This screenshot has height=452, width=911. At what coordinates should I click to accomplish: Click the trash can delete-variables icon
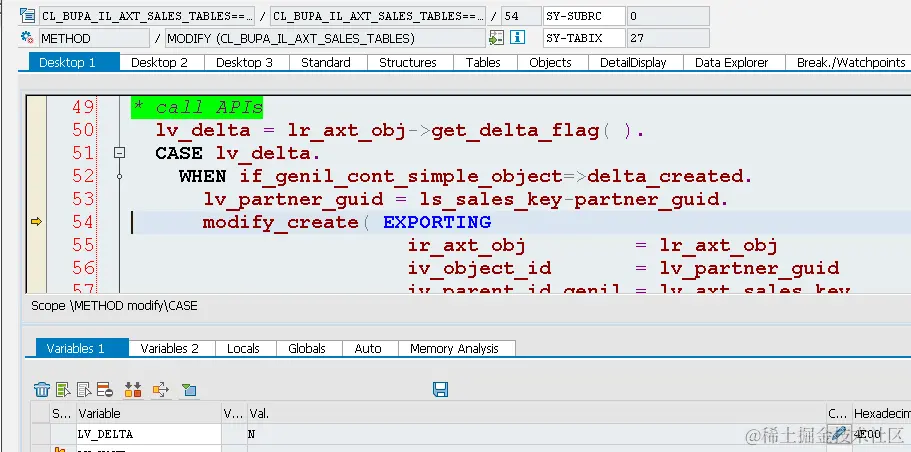42,390
